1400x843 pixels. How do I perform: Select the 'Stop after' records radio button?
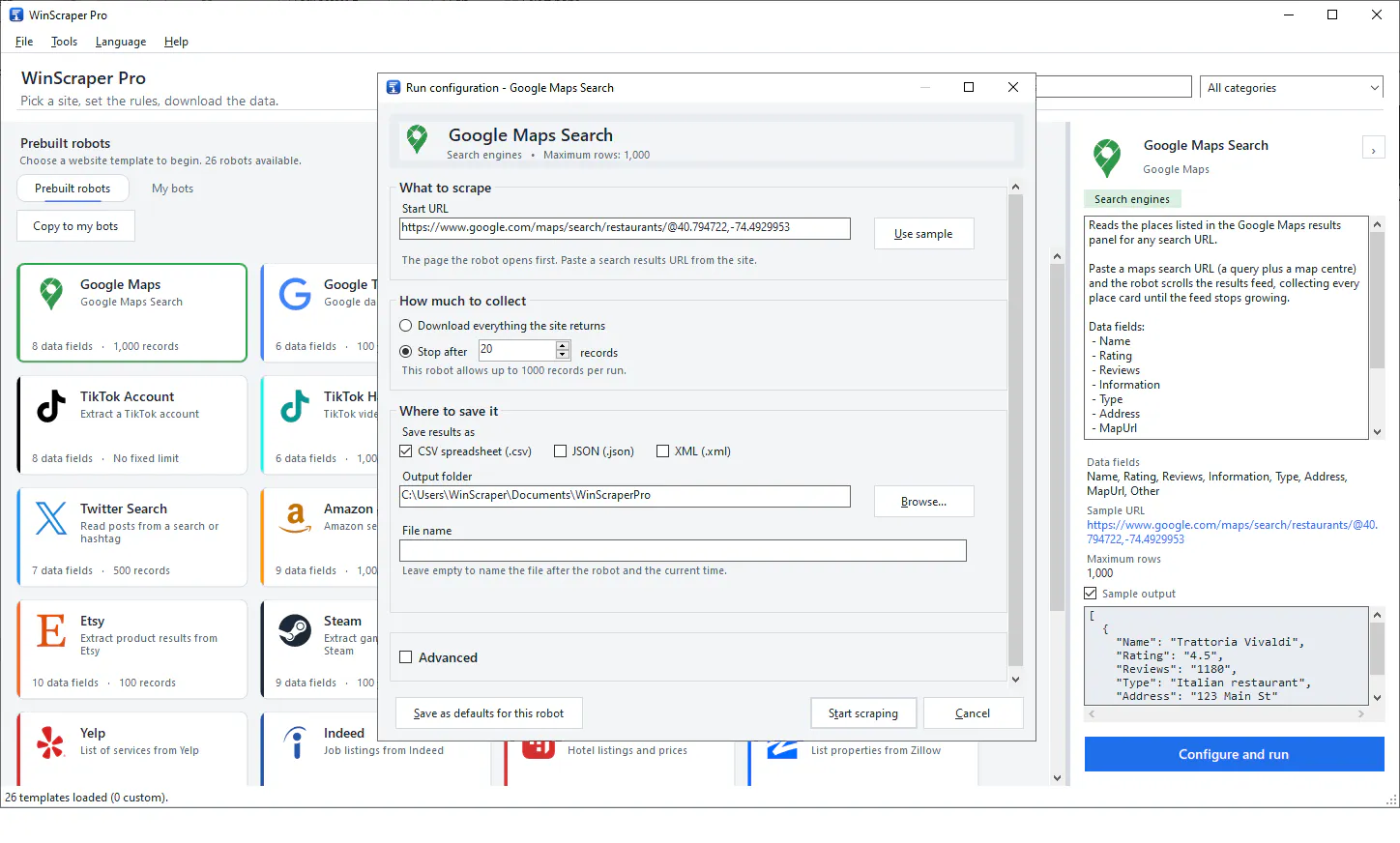pos(406,352)
